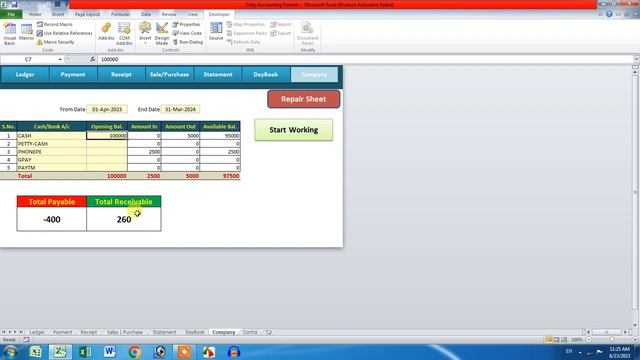Viewport: 640px width, 360px height.
Task: Switch to Page Layout view icon
Action: pyautogui.click(x=556, y=340)
